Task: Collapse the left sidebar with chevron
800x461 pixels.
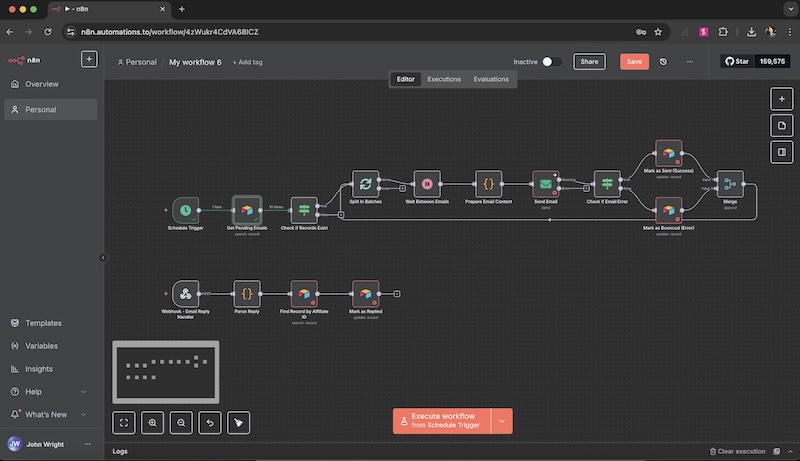Action: coord(103,257)
